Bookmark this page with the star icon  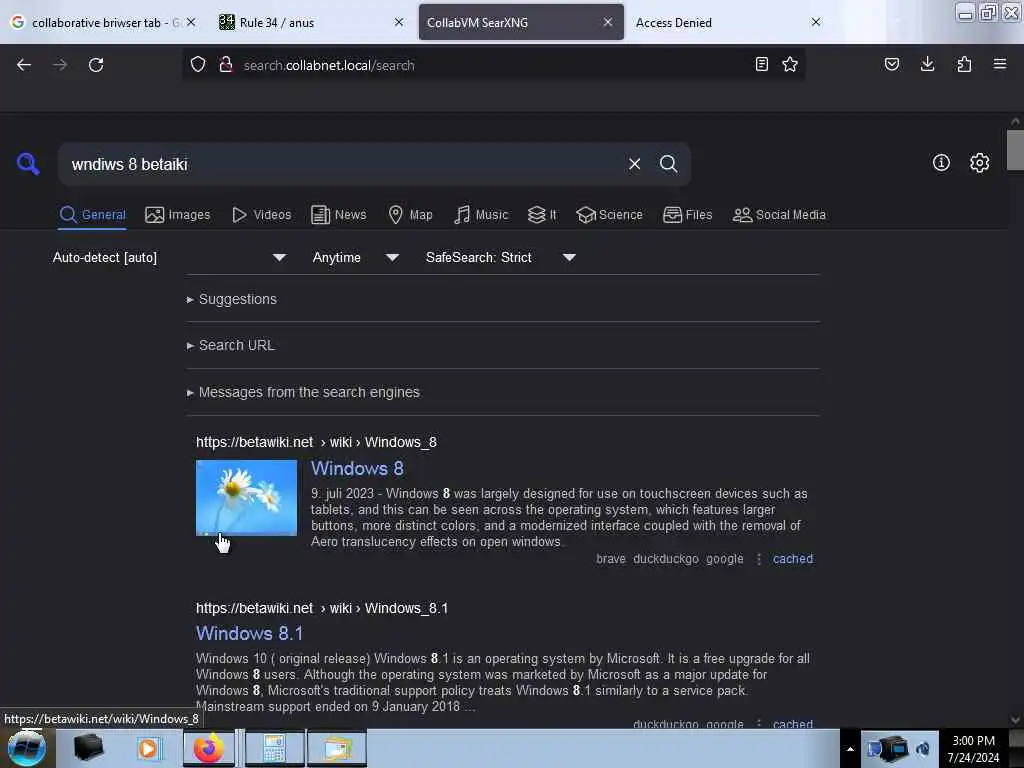pyautogui.click(x=790, y=64)
